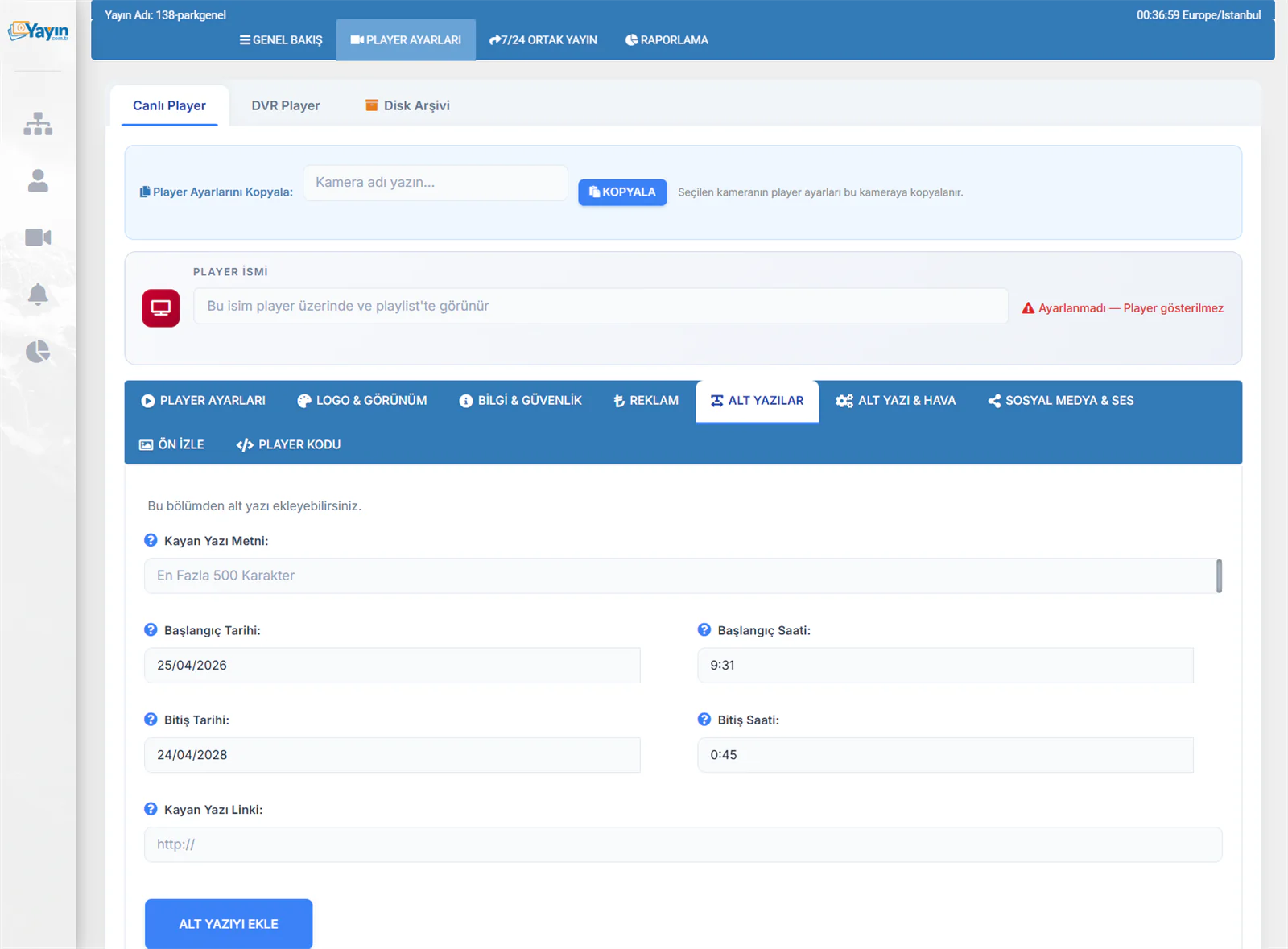Viewport: 1288px width, 949px height.
Task: Open the user profile sidebar icon
Action: (38, 181)
